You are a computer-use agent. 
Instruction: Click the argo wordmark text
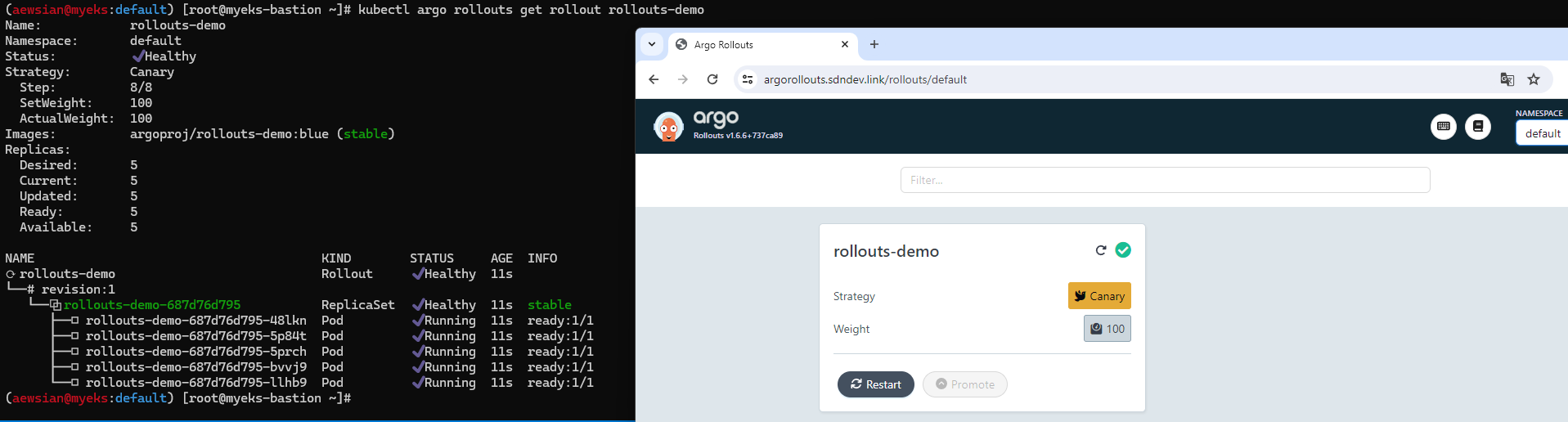(716, 119)
